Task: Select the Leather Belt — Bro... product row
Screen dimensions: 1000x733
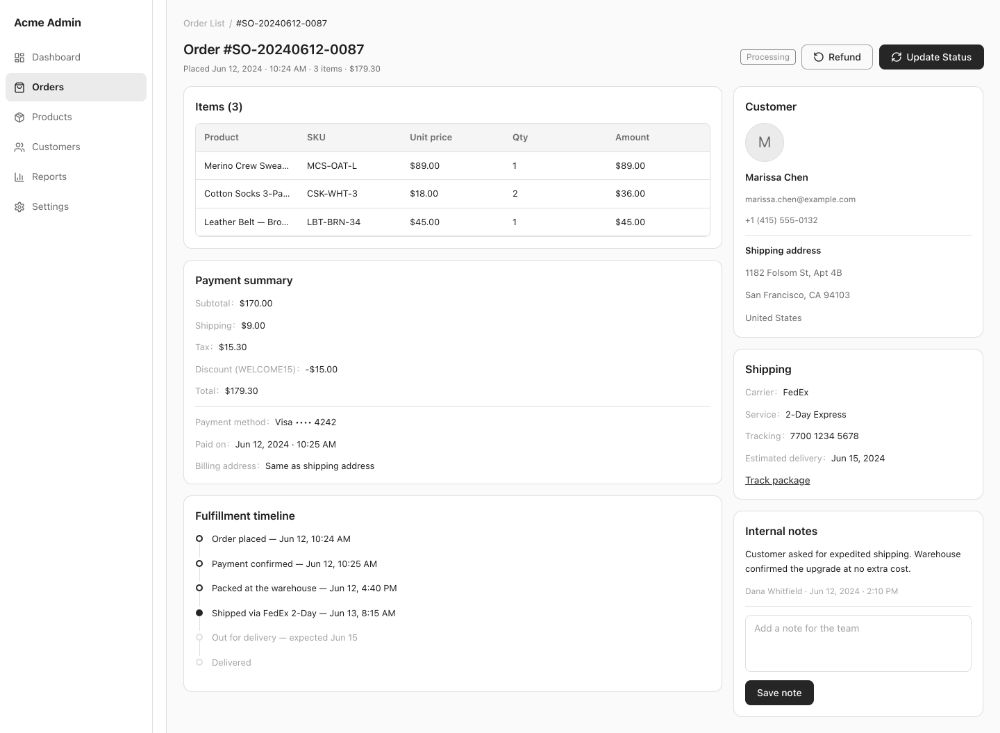Action: point(453,223)
